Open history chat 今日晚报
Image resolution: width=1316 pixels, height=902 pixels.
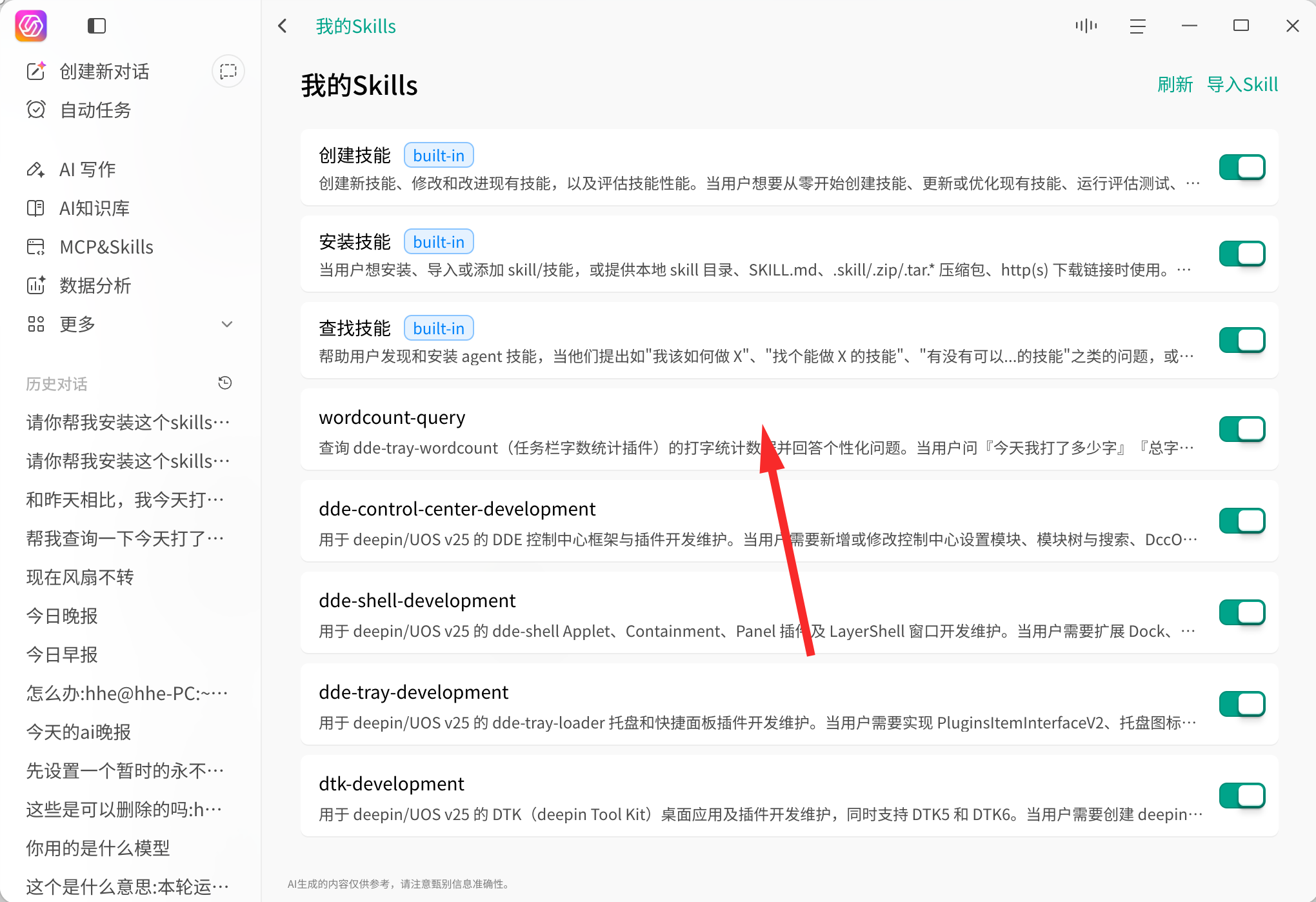(62, 616)
